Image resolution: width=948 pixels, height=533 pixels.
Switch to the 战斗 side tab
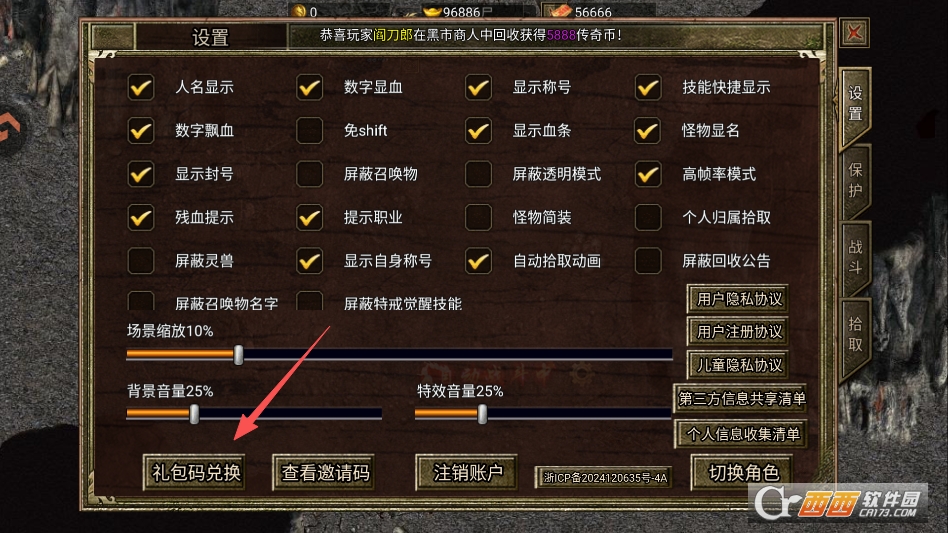coord(855,257)
